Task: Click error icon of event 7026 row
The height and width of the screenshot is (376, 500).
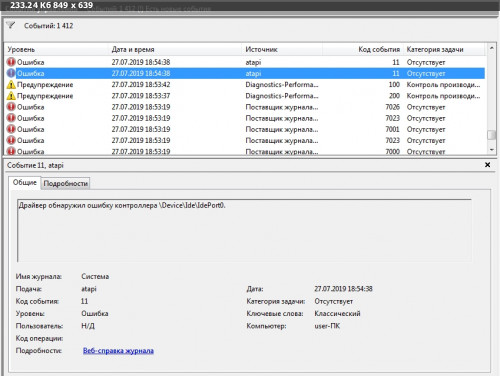Action: (x=11, y=107)
